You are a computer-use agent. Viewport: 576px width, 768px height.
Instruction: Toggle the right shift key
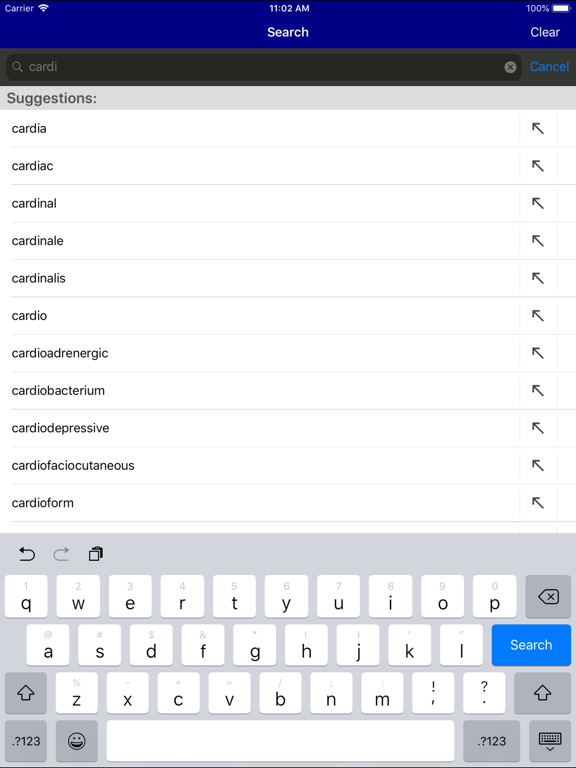click(x=543, y=693)
